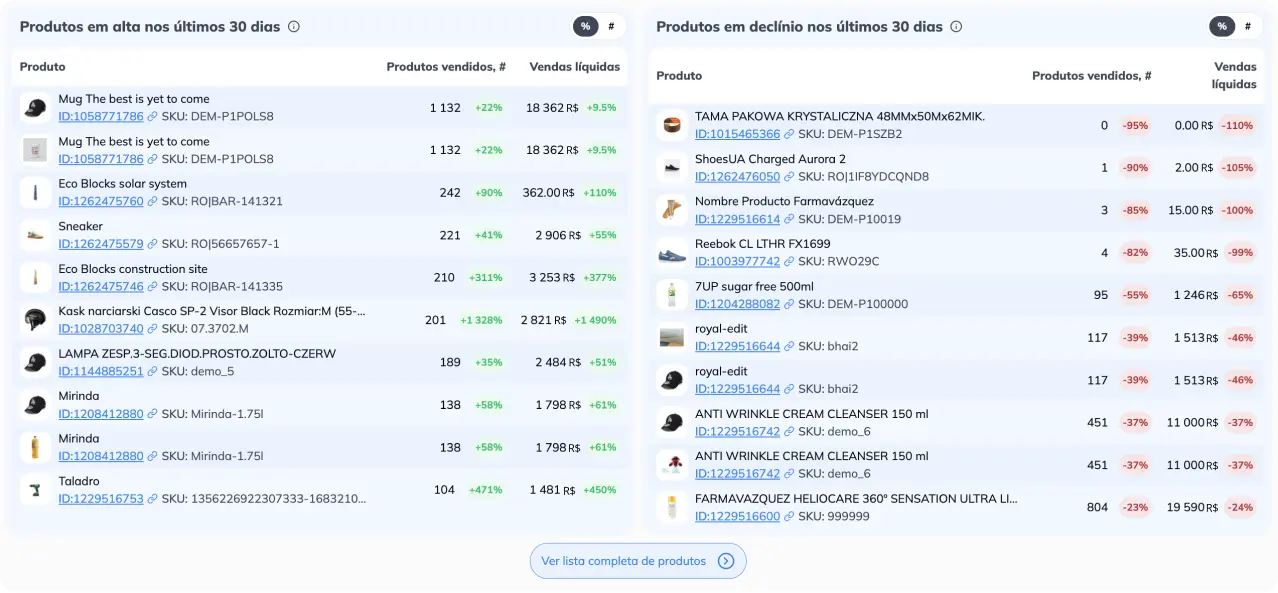Click info icon next to Produtos em alta title
Viewport: 1278px width, 593px height.
click(x=293, y=27)
